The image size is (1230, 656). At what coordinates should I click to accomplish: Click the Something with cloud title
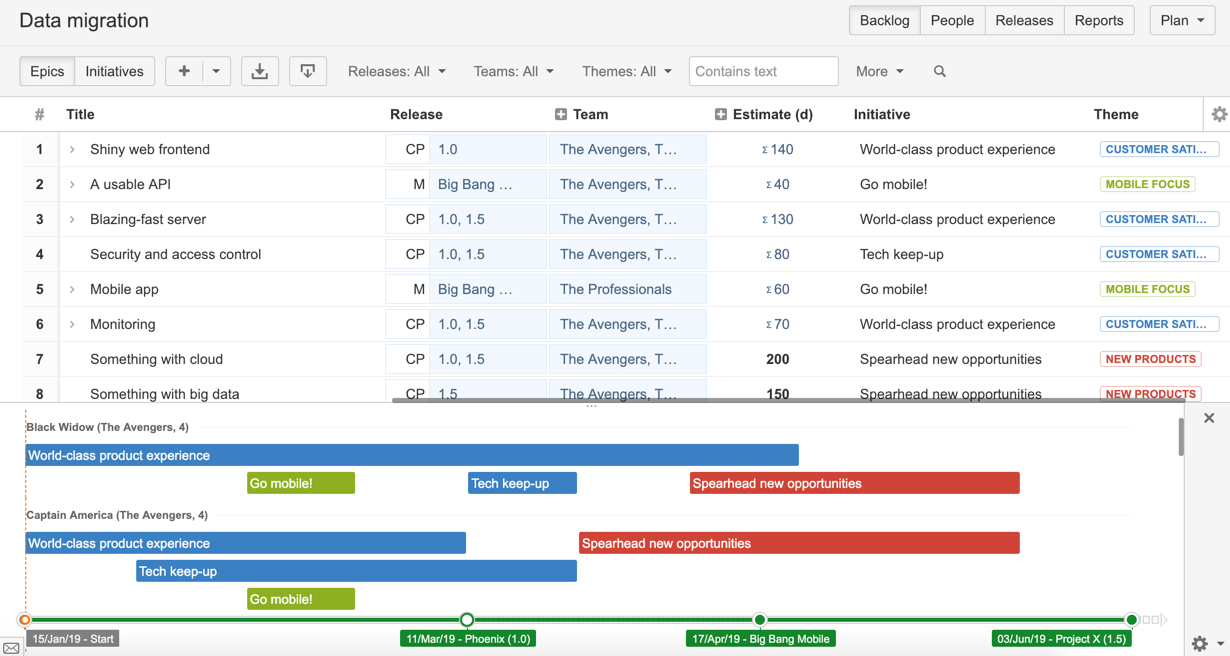click(156, 359)
